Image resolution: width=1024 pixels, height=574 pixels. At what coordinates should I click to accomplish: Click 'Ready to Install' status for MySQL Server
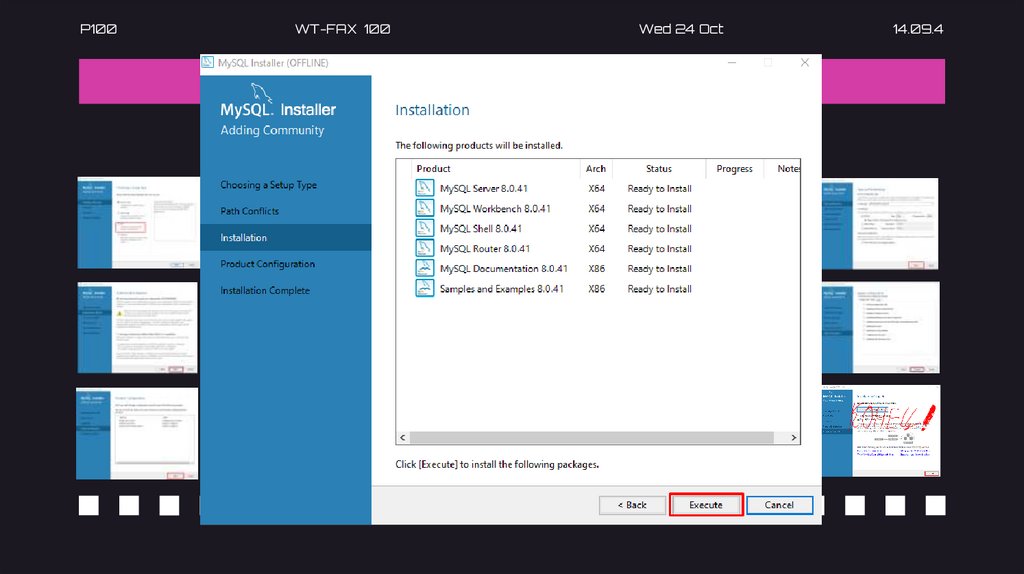coord(659,188)
